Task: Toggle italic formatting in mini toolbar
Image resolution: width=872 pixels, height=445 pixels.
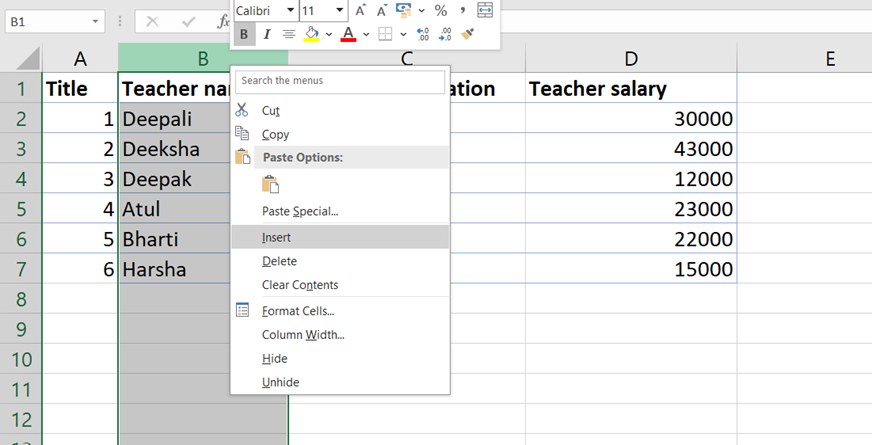Action: click(266, 34)
